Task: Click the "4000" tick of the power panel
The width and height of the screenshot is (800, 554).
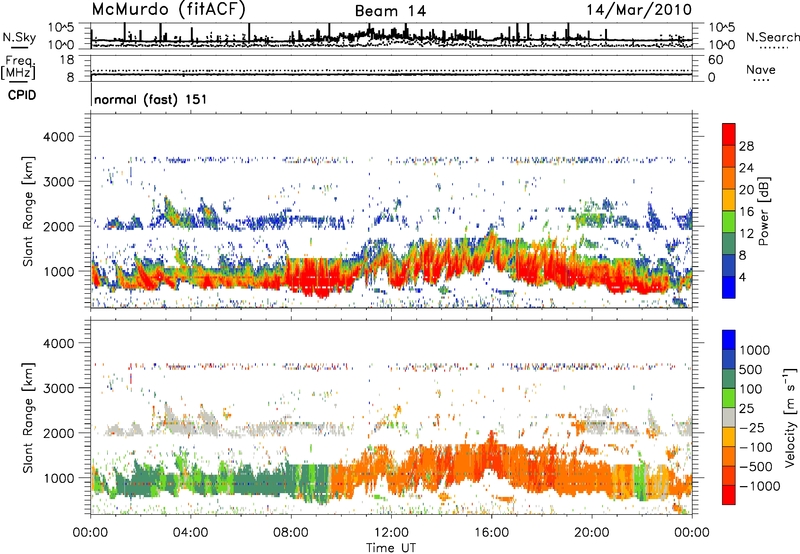Action: [59, 137]
